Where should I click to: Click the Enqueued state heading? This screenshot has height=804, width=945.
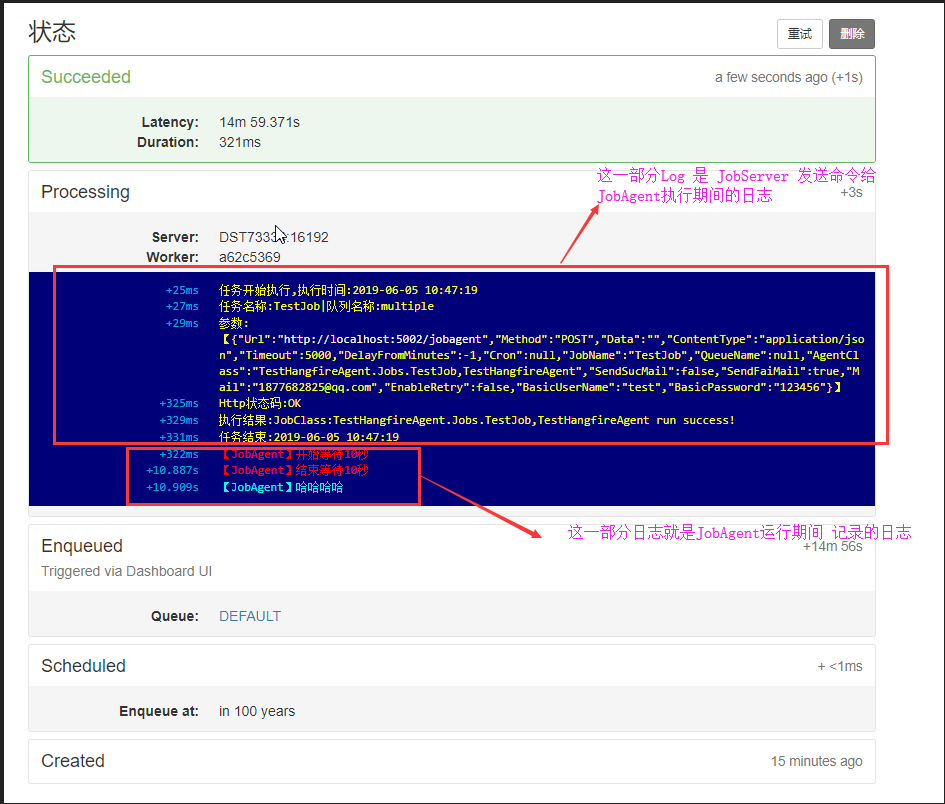(x=82, y=546)
